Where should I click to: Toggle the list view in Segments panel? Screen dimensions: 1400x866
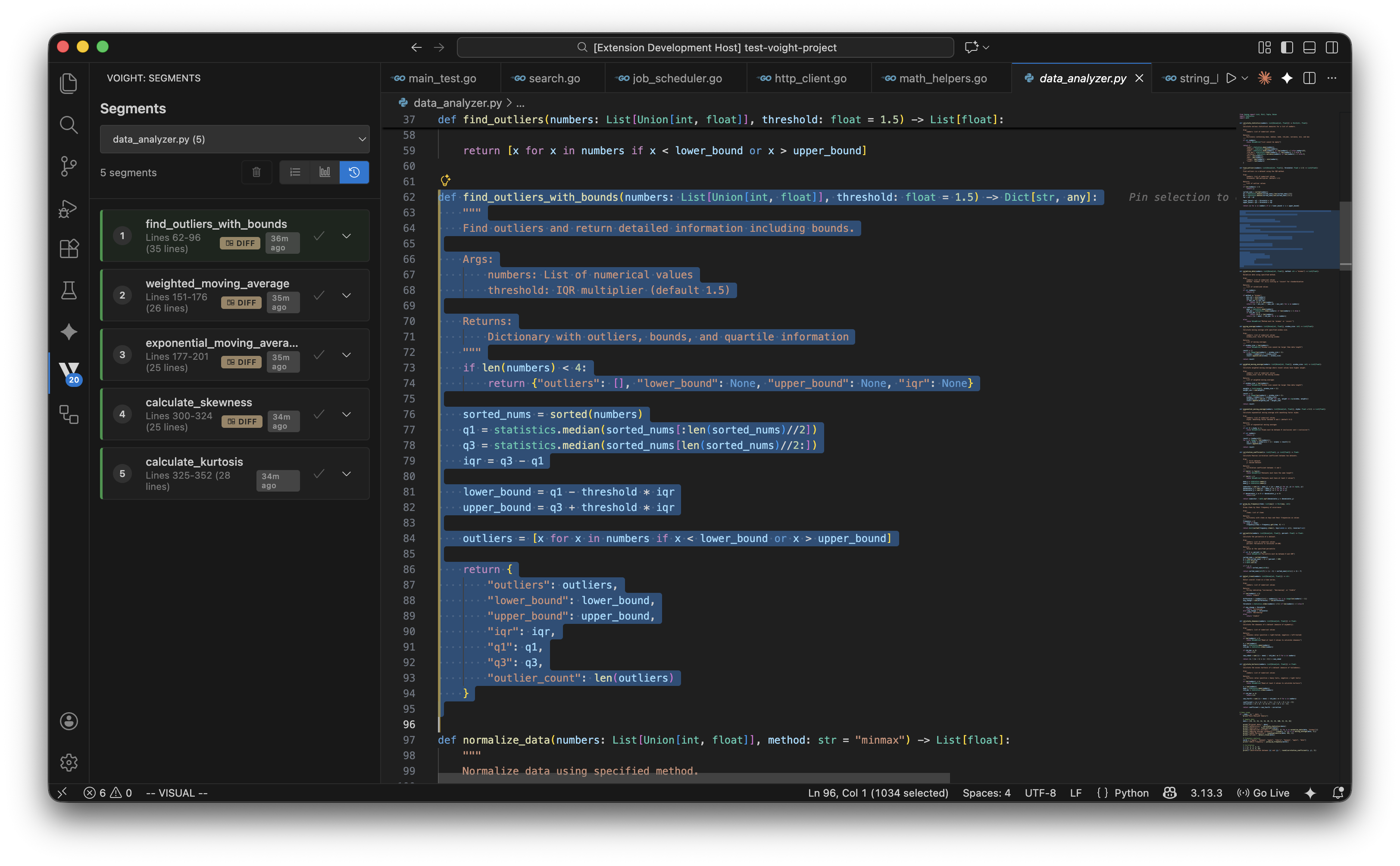294,172
